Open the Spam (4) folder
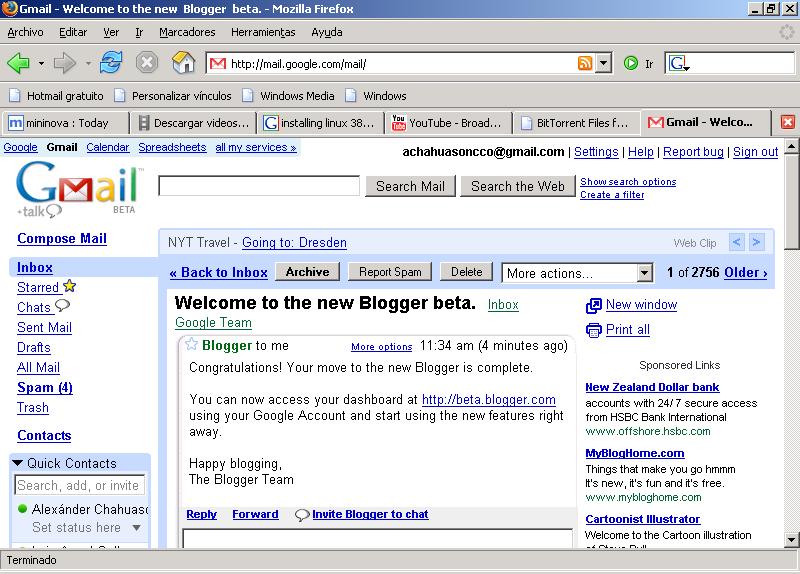 [45, 388]
